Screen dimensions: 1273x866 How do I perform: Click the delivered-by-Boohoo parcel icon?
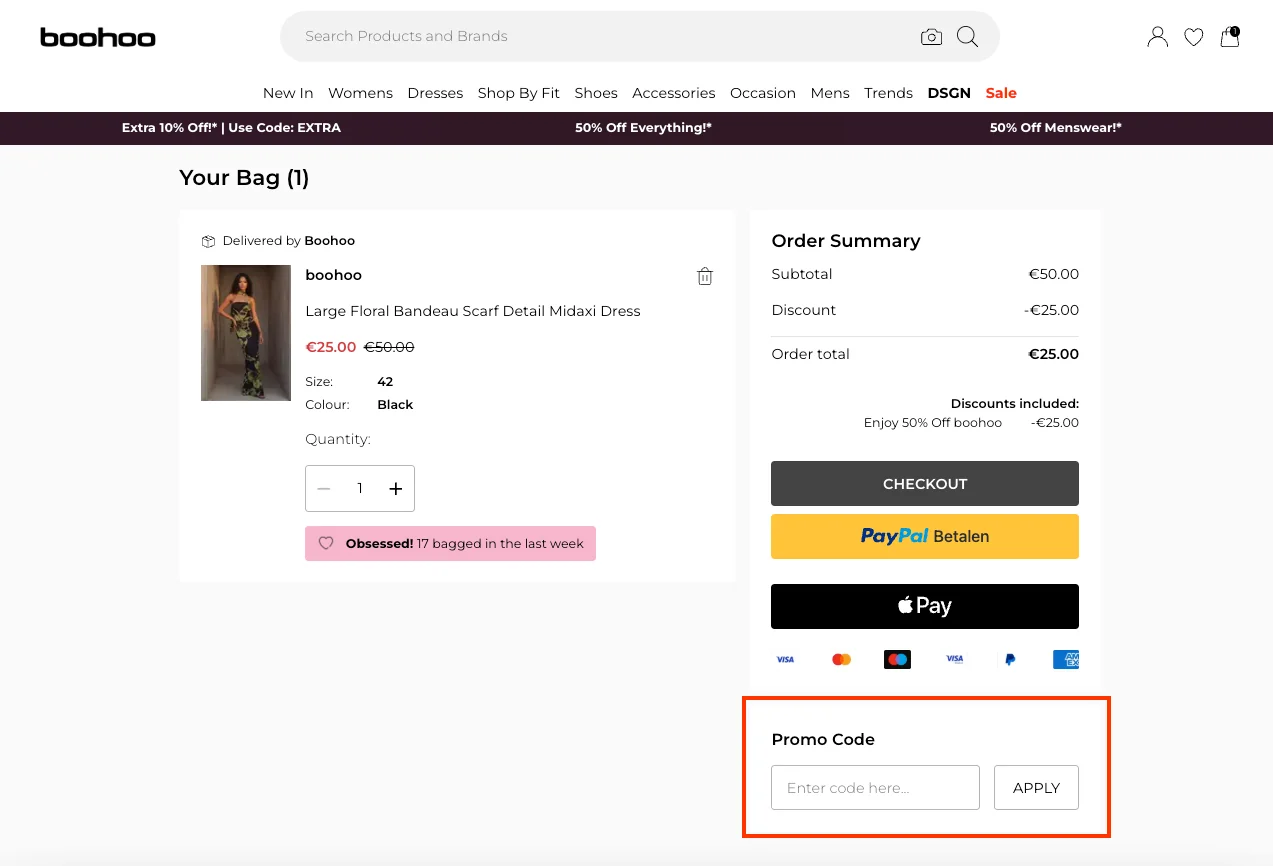[x=208, y=240]
